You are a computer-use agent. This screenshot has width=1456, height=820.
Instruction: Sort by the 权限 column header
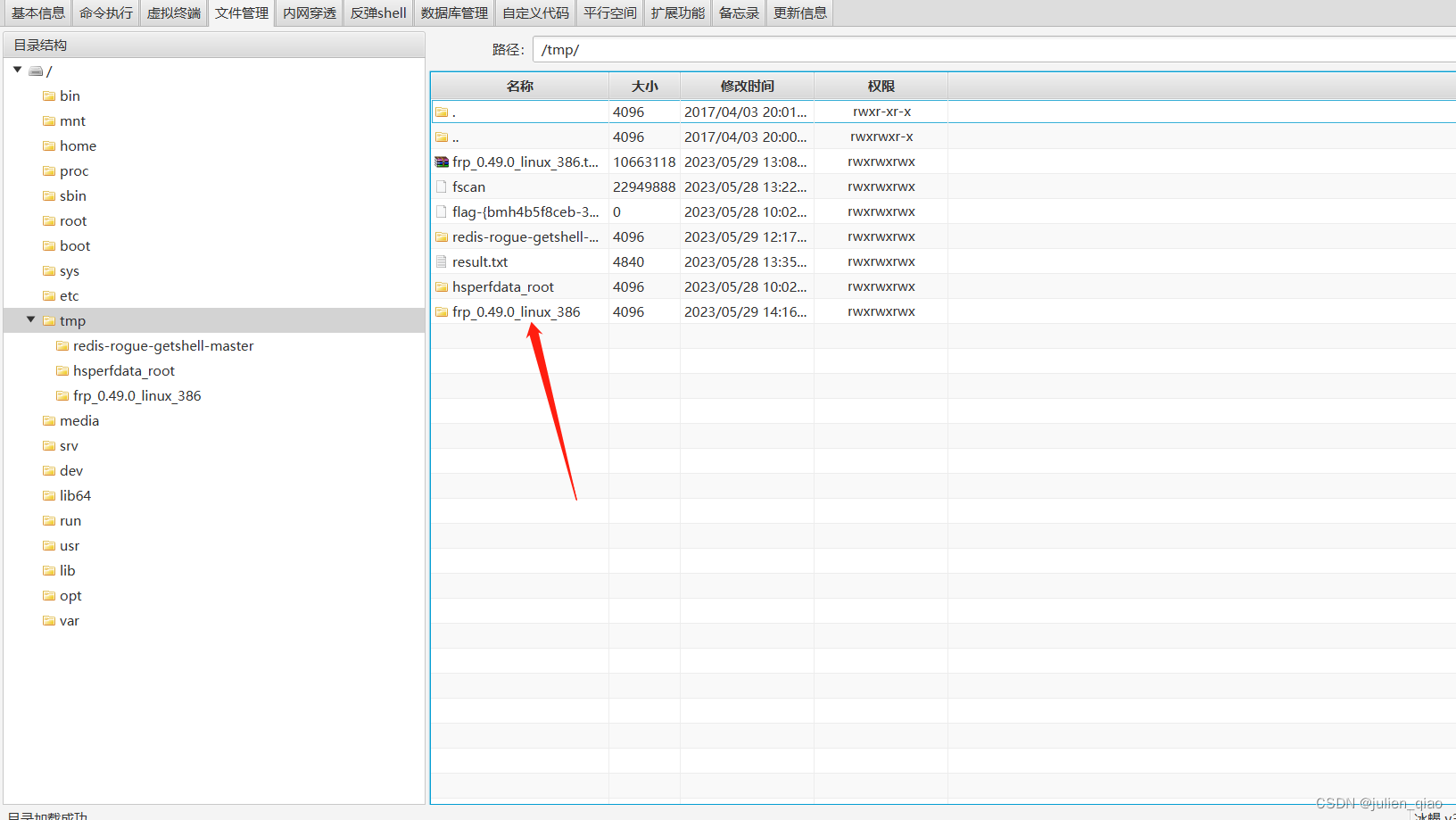pos(881,86)
